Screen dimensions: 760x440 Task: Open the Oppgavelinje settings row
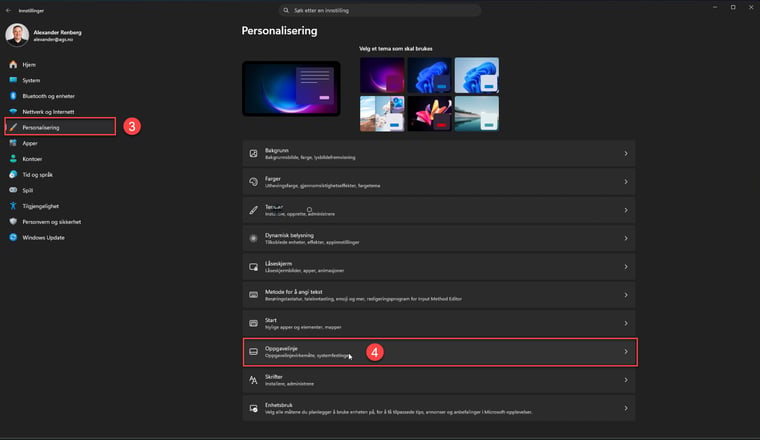click(x=439, y=351)
